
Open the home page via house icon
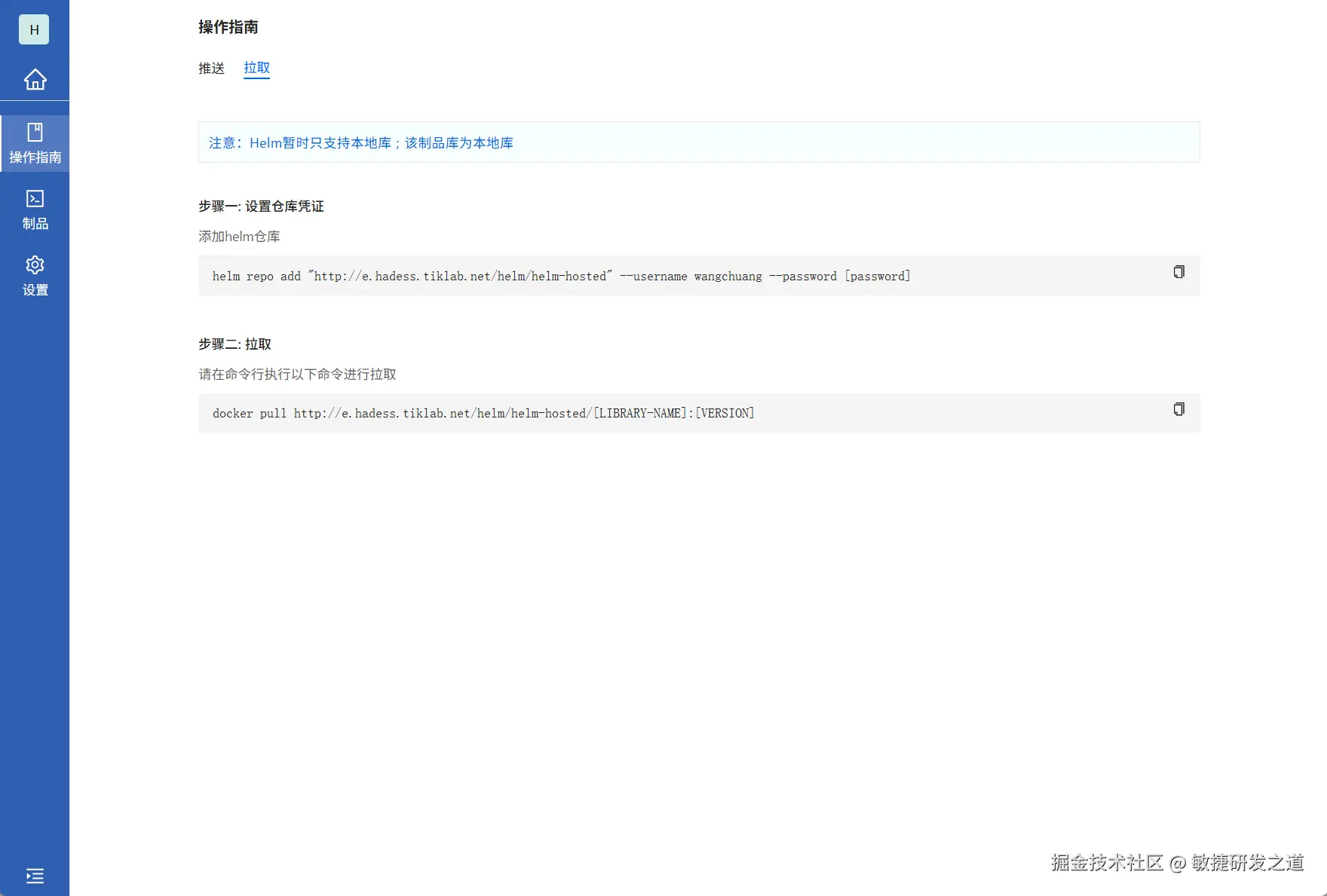35,79
